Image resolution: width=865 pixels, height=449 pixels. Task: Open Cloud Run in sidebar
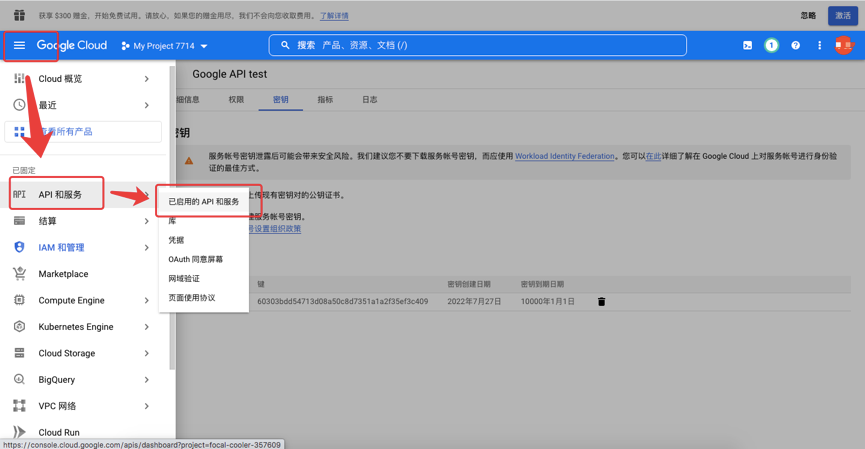59,432
